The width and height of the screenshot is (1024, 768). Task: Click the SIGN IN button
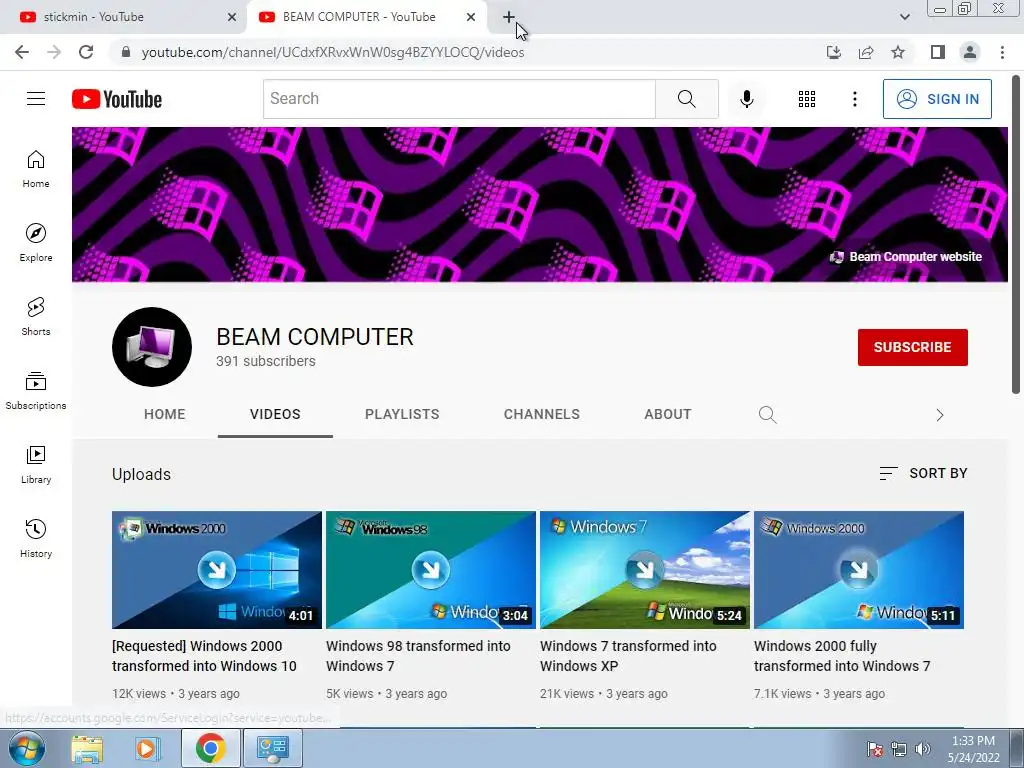[937, 99]
